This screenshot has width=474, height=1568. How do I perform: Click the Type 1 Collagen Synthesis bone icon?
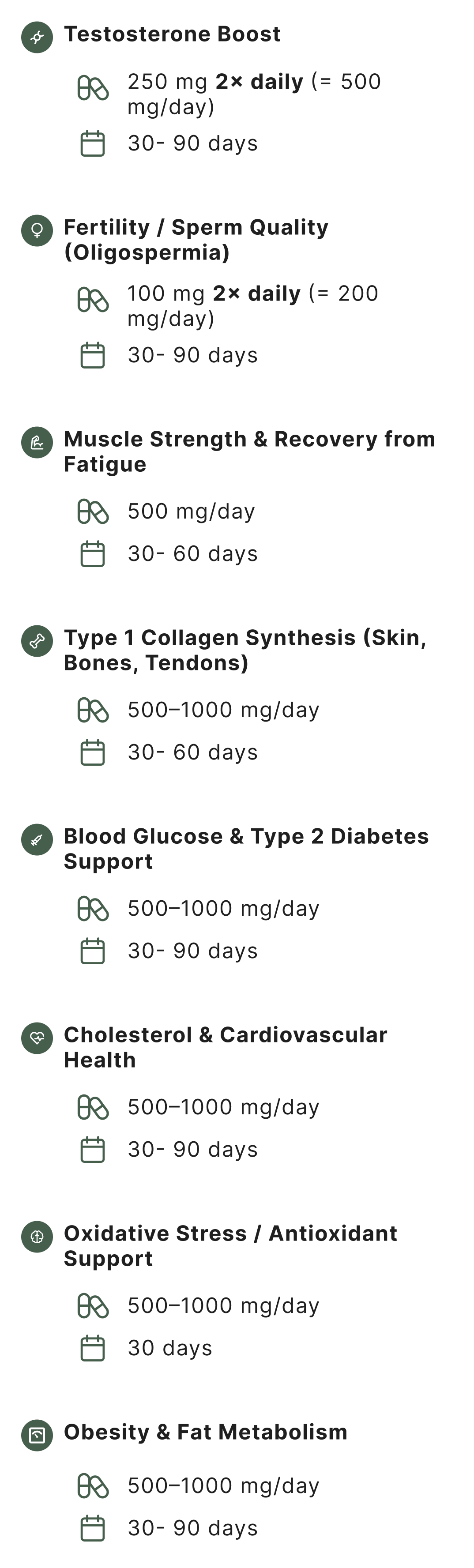[37, 641]
